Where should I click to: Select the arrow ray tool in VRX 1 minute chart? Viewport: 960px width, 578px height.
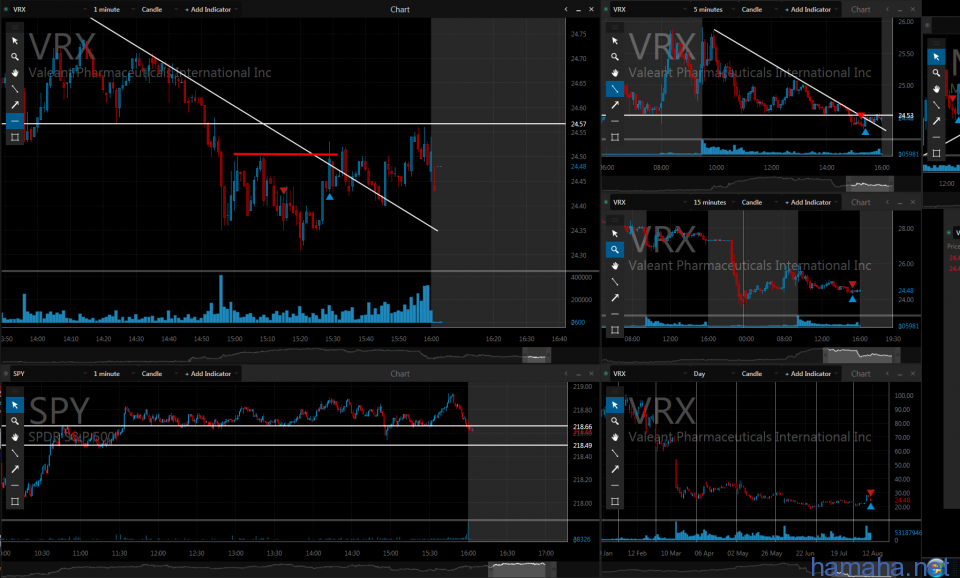click(15, 105)
